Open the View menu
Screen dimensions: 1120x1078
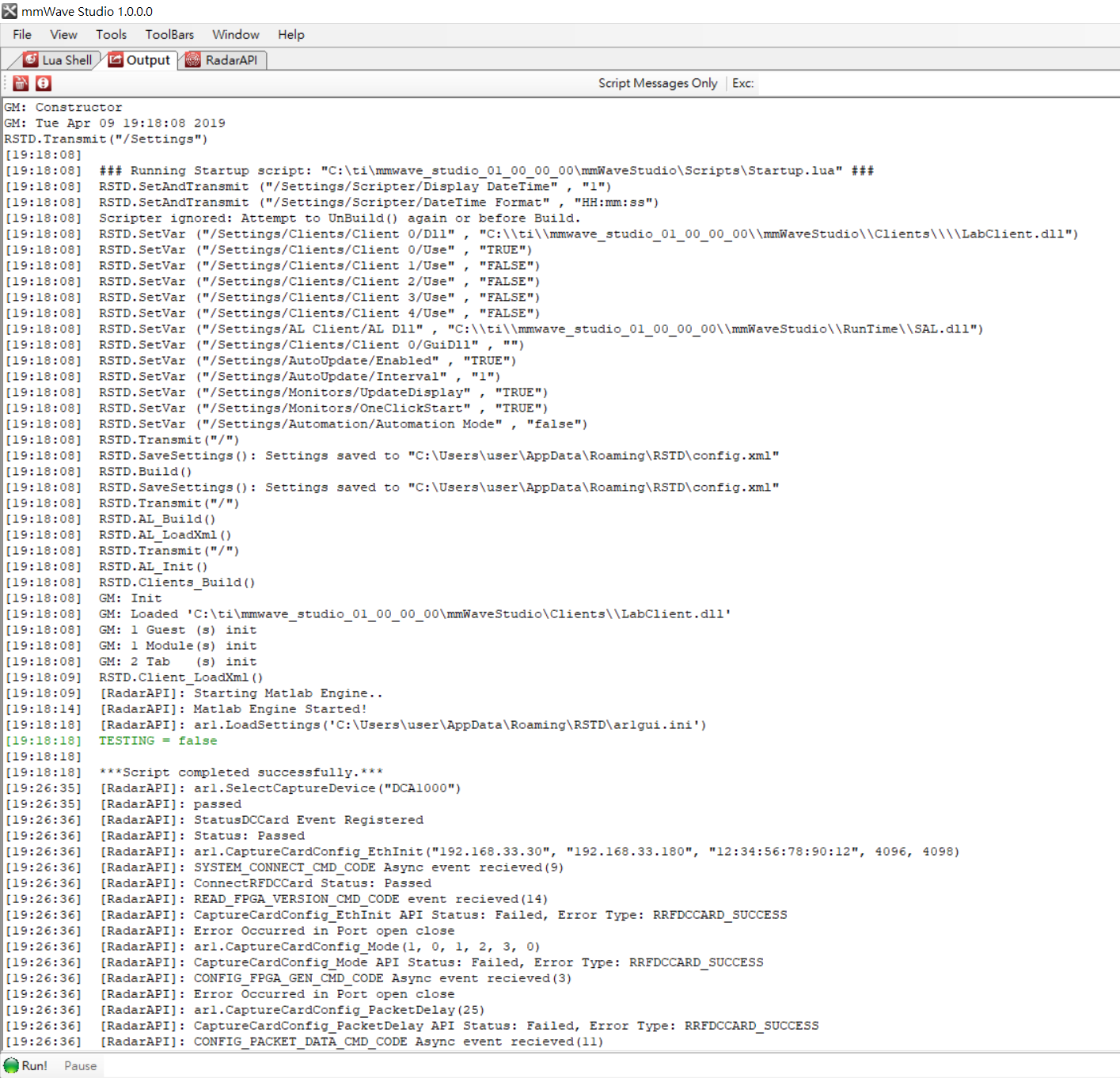point(63,35)
